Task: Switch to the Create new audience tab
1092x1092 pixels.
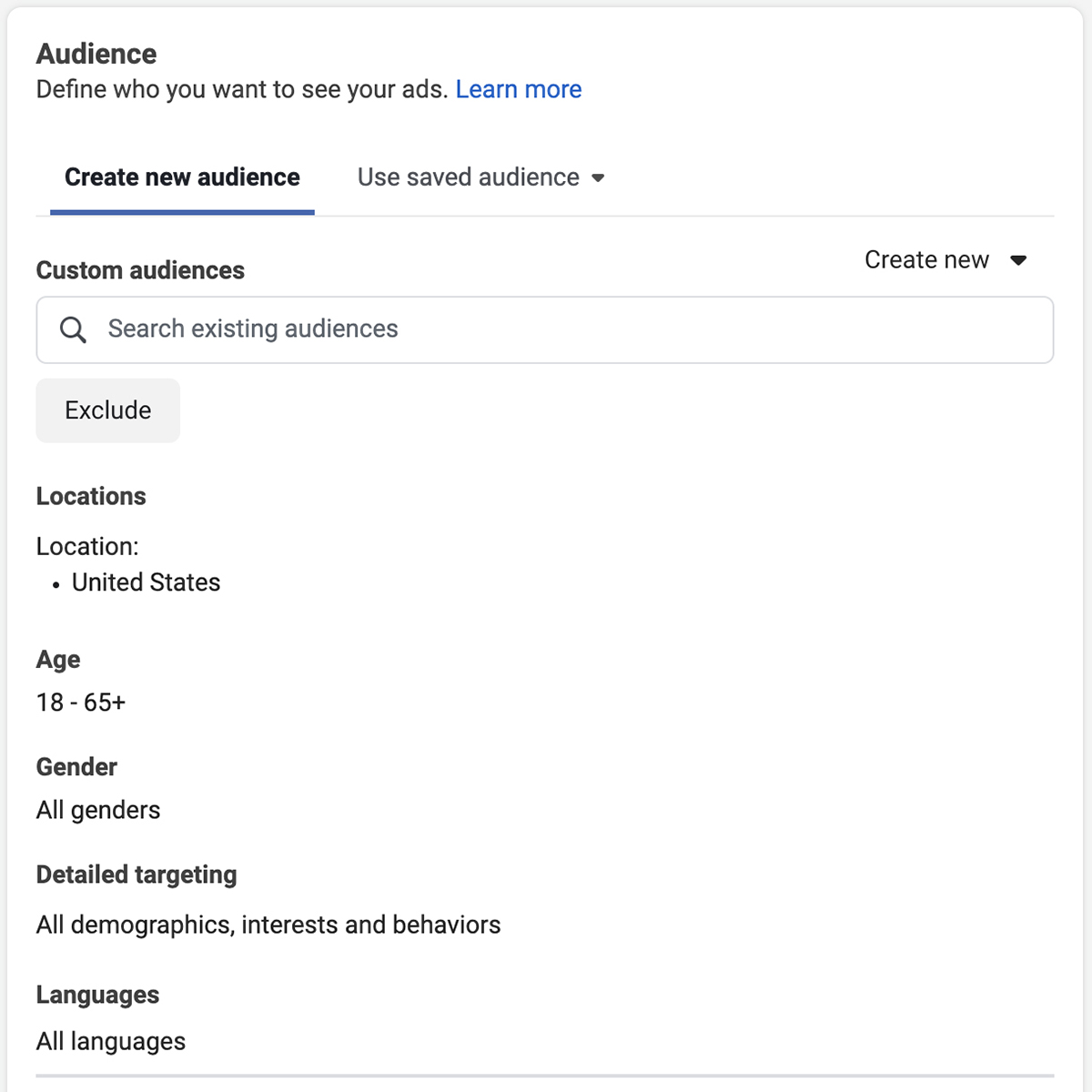Action: click(182, 177)
